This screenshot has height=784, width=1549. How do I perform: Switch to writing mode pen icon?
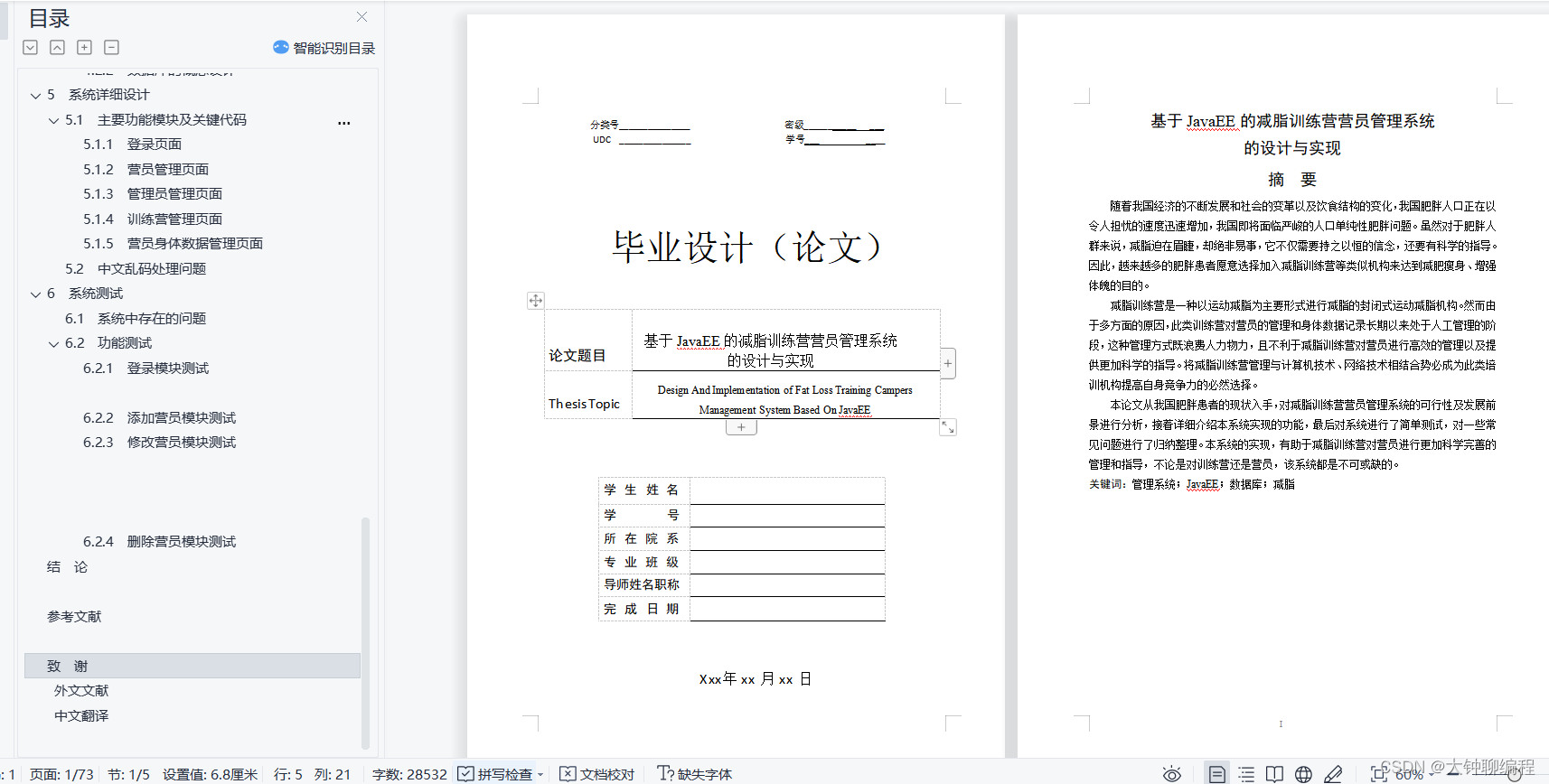pyautogui.click(x=1332, y=774)
